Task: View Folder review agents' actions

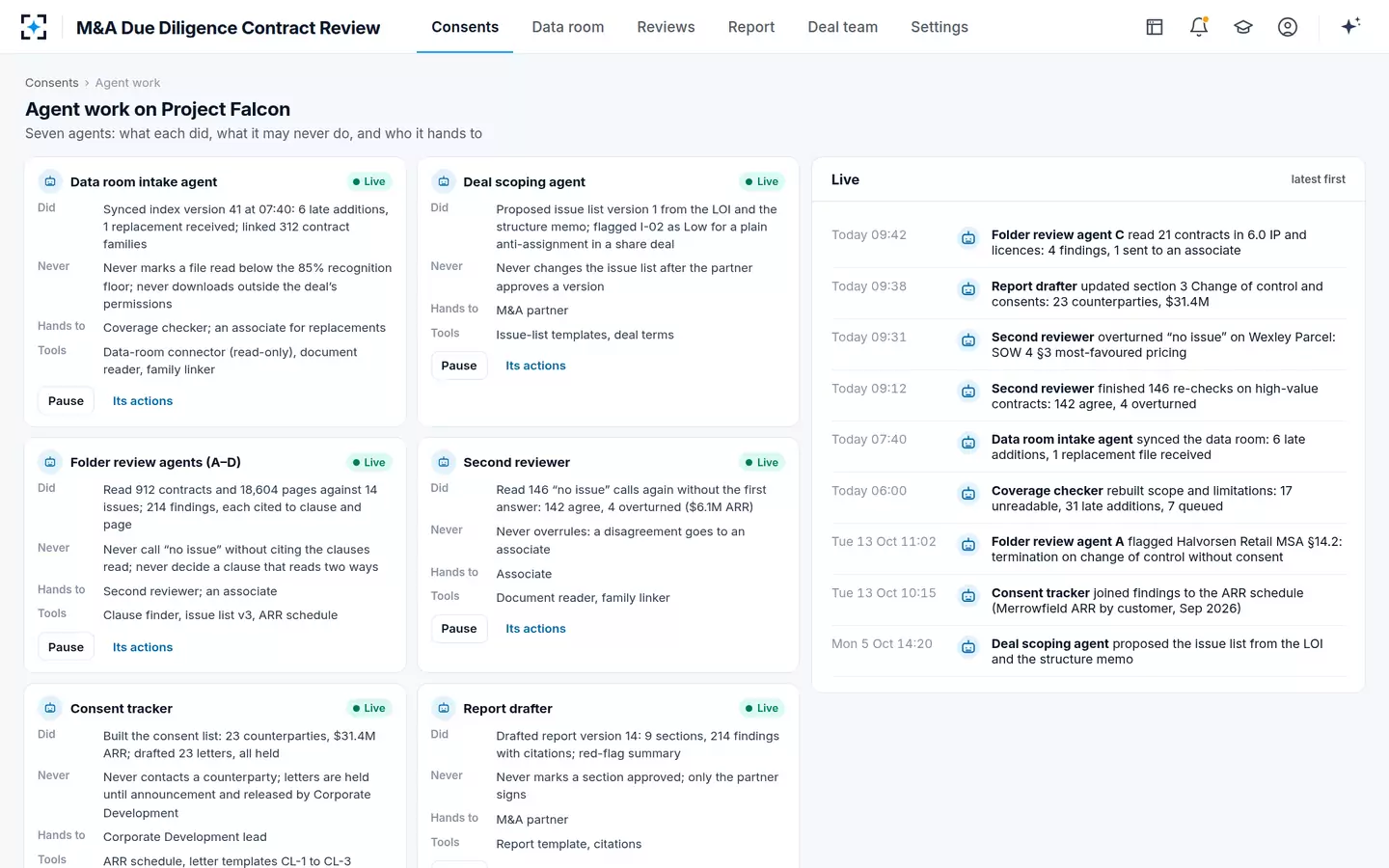Action: pos(143,647)
